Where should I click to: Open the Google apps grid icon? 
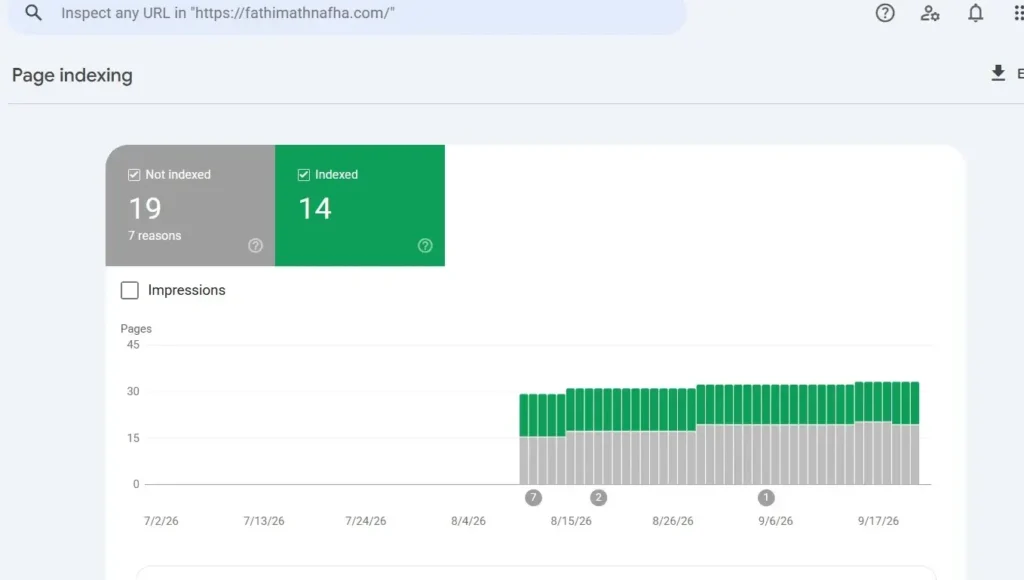pyautogui.click(x=1019, y=13)
